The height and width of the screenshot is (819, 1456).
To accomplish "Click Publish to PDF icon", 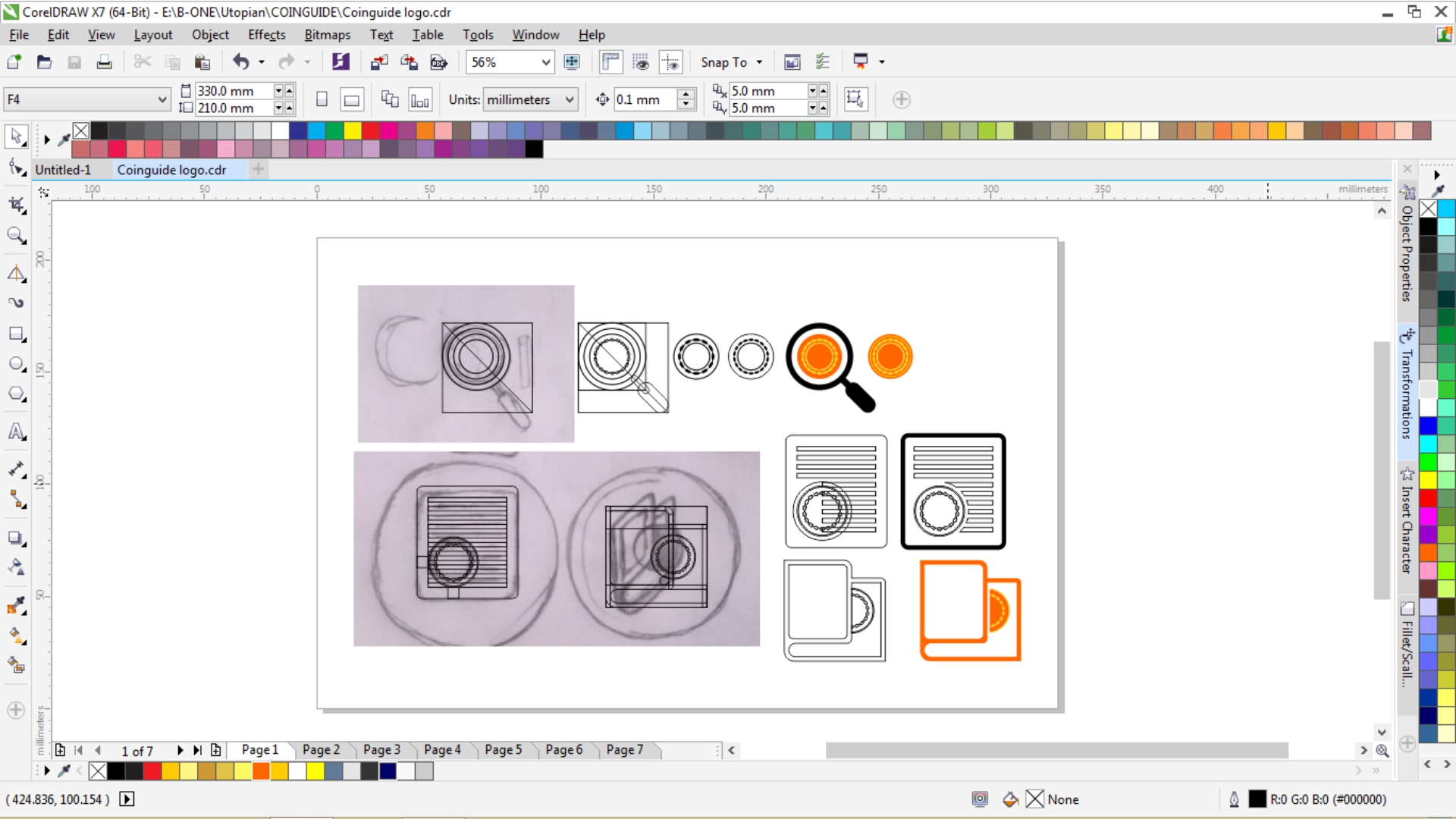I will [x=438, y=62].
